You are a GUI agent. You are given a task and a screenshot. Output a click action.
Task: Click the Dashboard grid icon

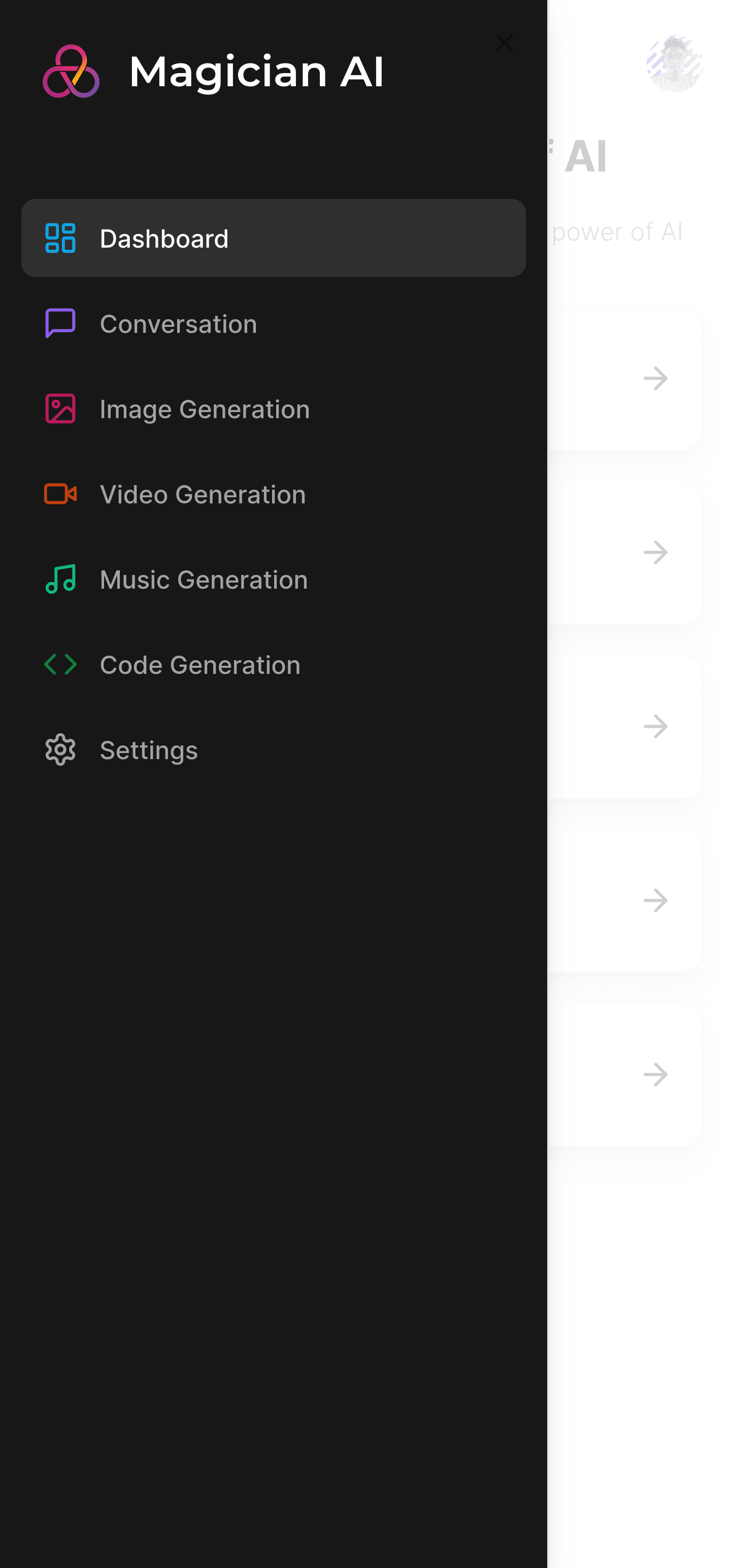coord(60,238)
